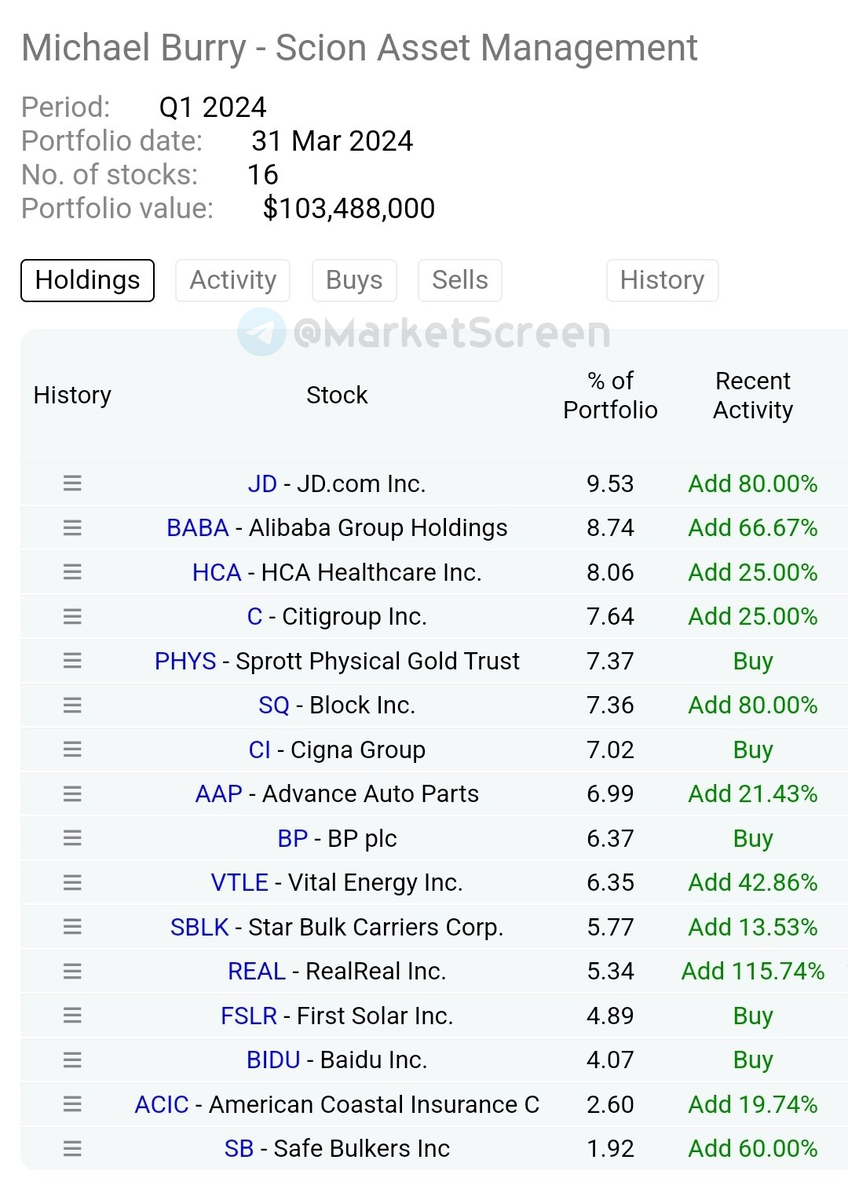Select the Buys tab
848x1200 pixels.
[354, 280]
